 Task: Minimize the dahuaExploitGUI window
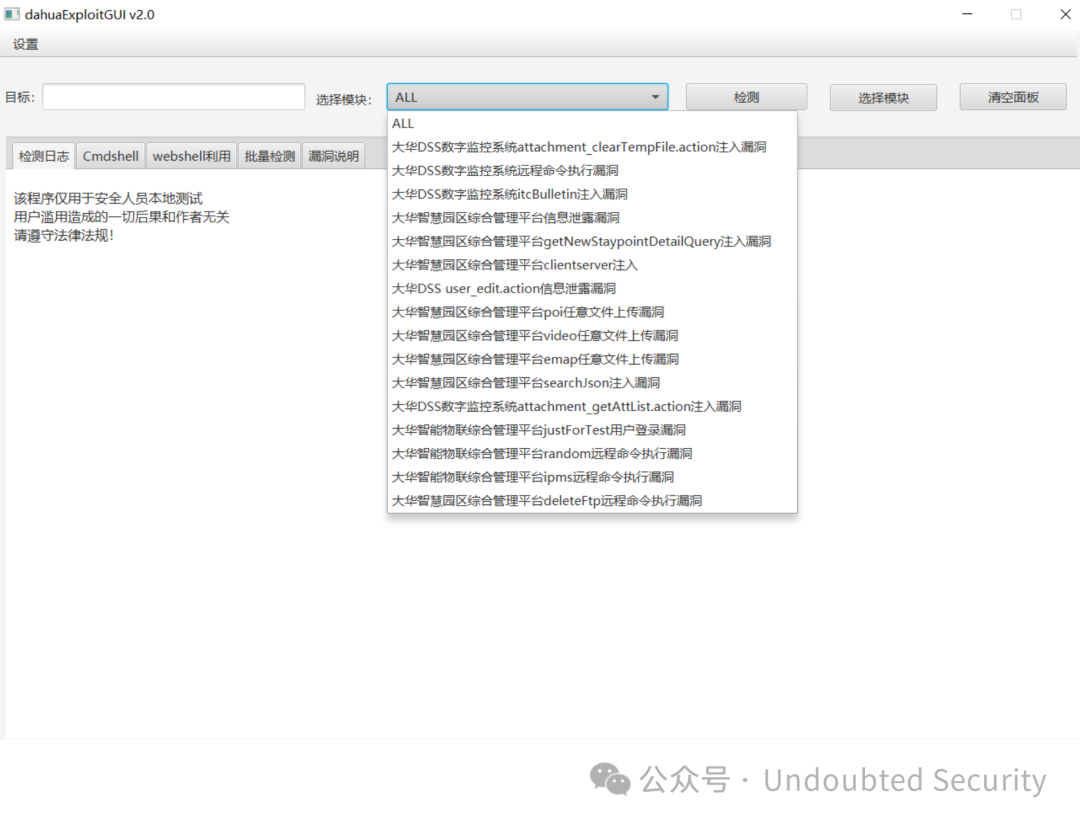click(967, 14)
